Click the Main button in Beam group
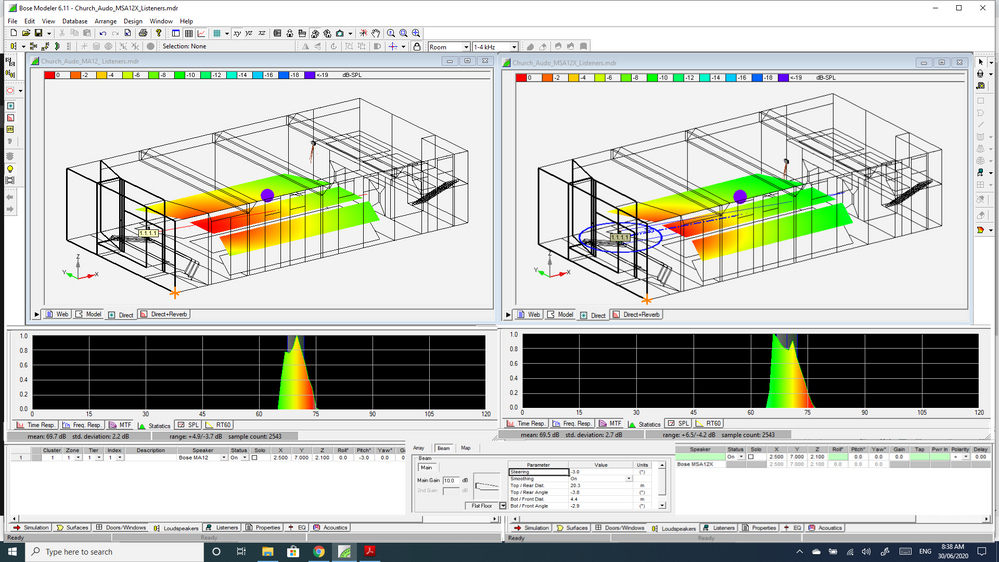The width and height of the screenshot is (999, 562). pos(426,468)
